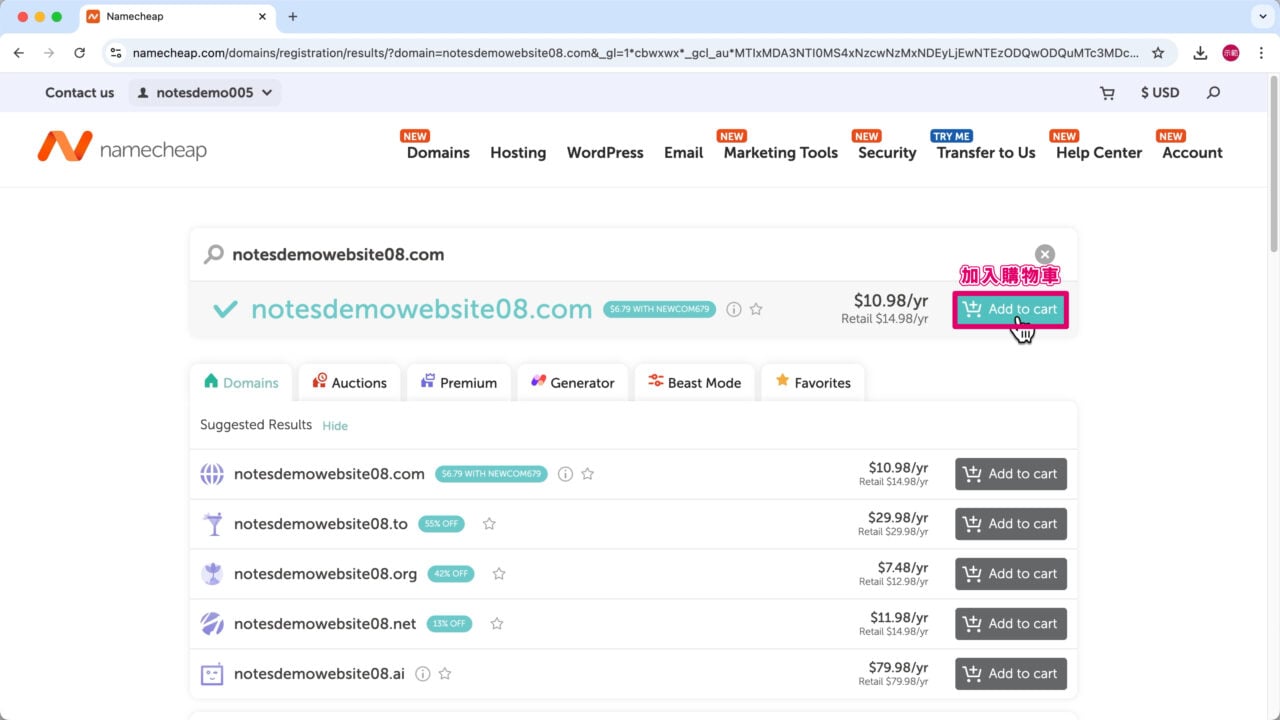Click the search magnifier icon in header

[1213, 93]
